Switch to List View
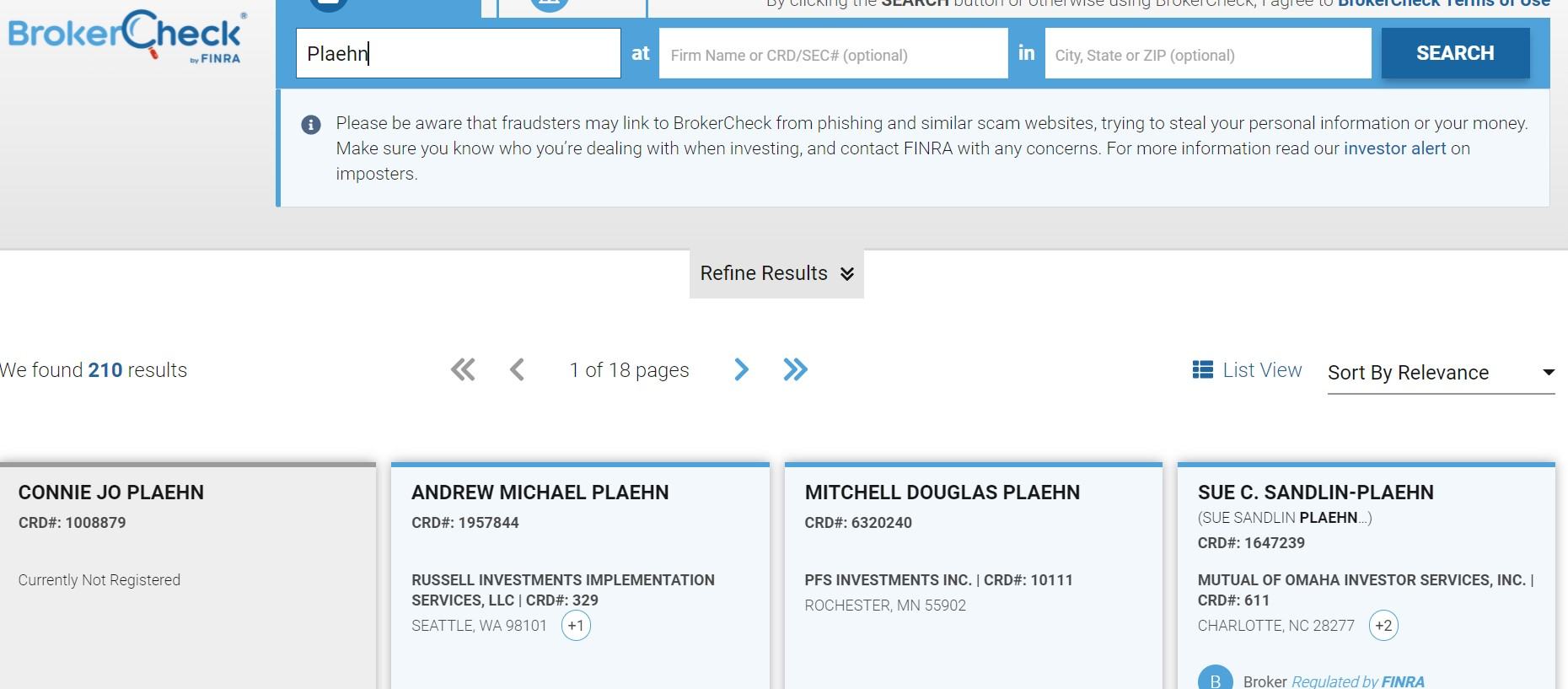This screenshot has width=1568, height=689. (x=1248, y=370)
